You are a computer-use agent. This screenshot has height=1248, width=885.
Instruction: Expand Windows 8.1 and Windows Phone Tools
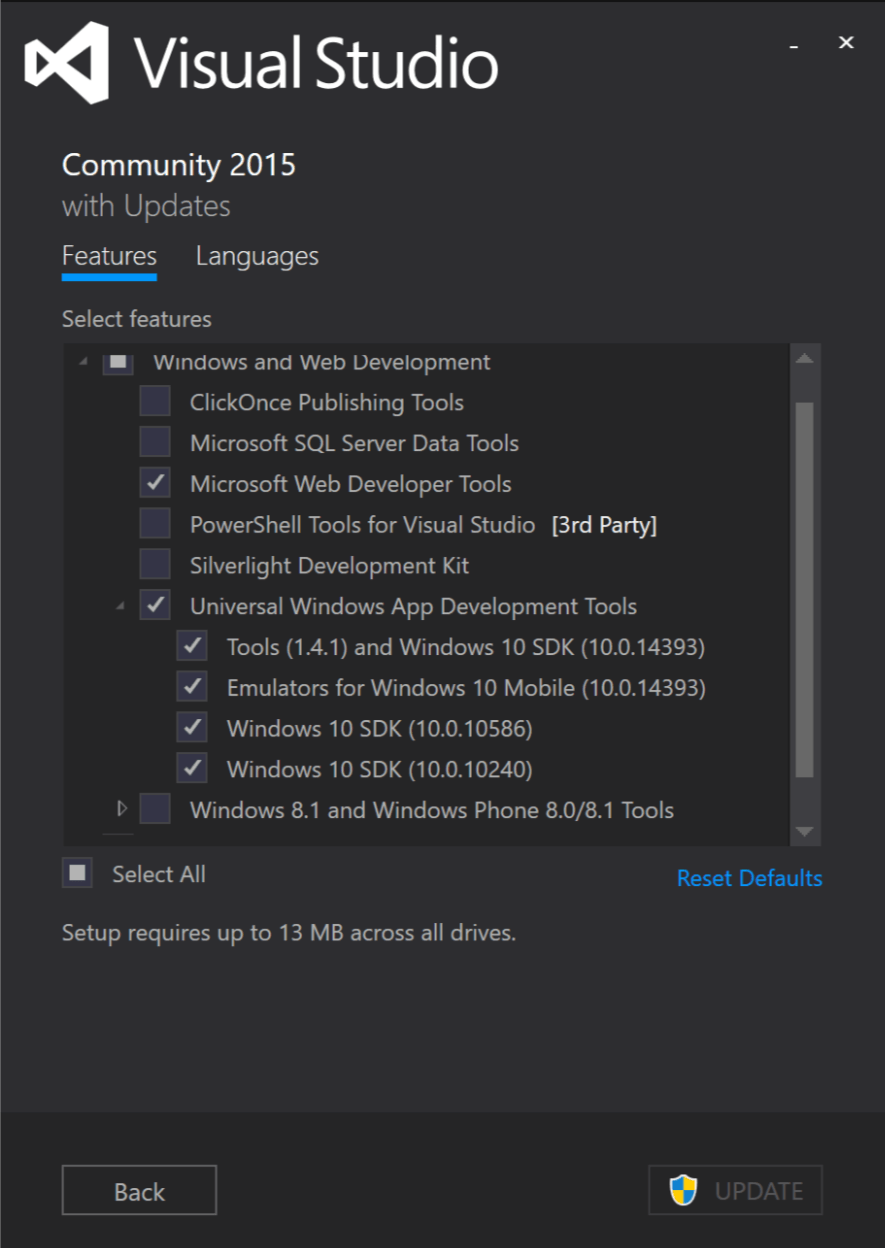tap(121, 808)
